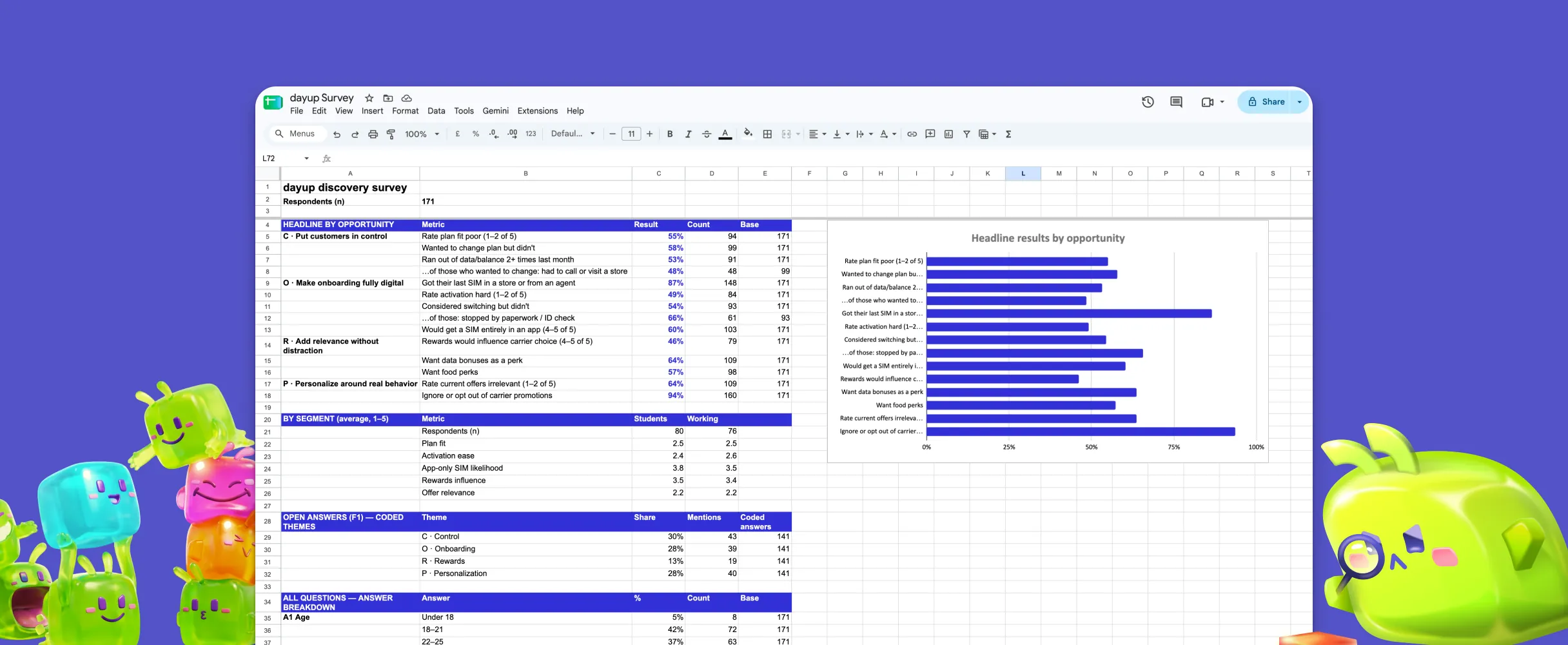1568x645 pixels.
Task: Toggle italic formatting
Action: 688,134
